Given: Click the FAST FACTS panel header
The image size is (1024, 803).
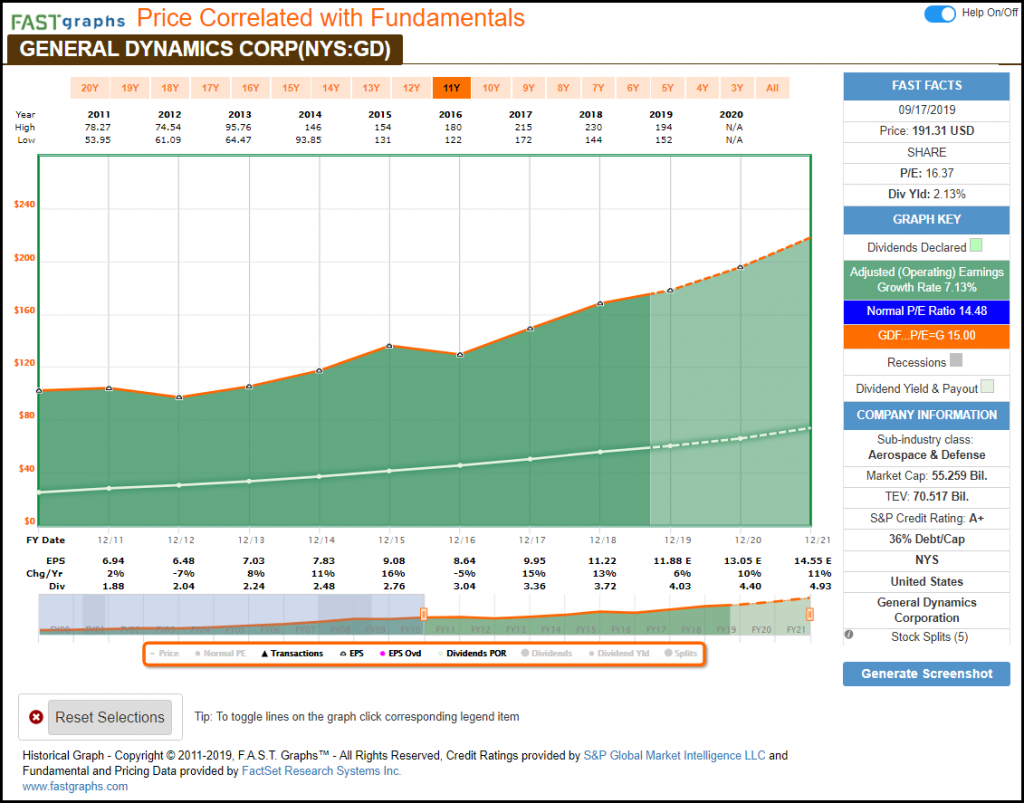Looking at the screenshot, I should 926,86.
